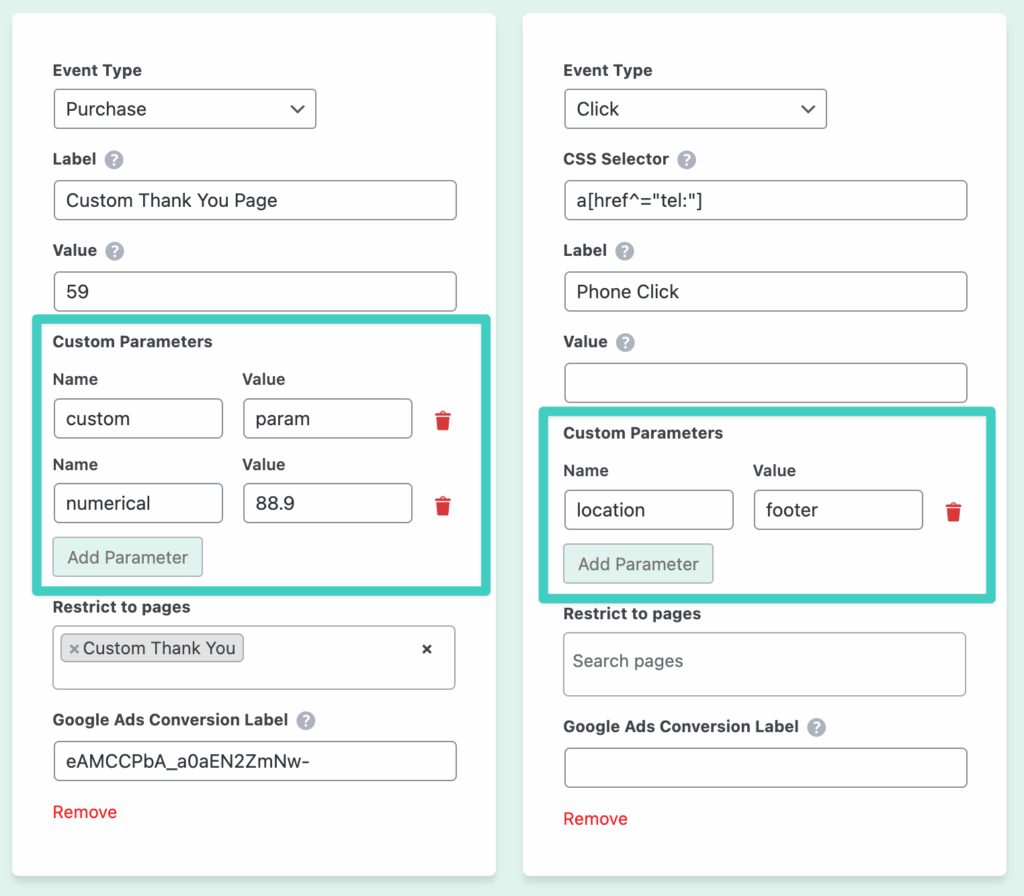Viewport: 1024px width, 896px height.
Task: Delete the custom parameter row using its trash icon
Action: coord(443,421)
